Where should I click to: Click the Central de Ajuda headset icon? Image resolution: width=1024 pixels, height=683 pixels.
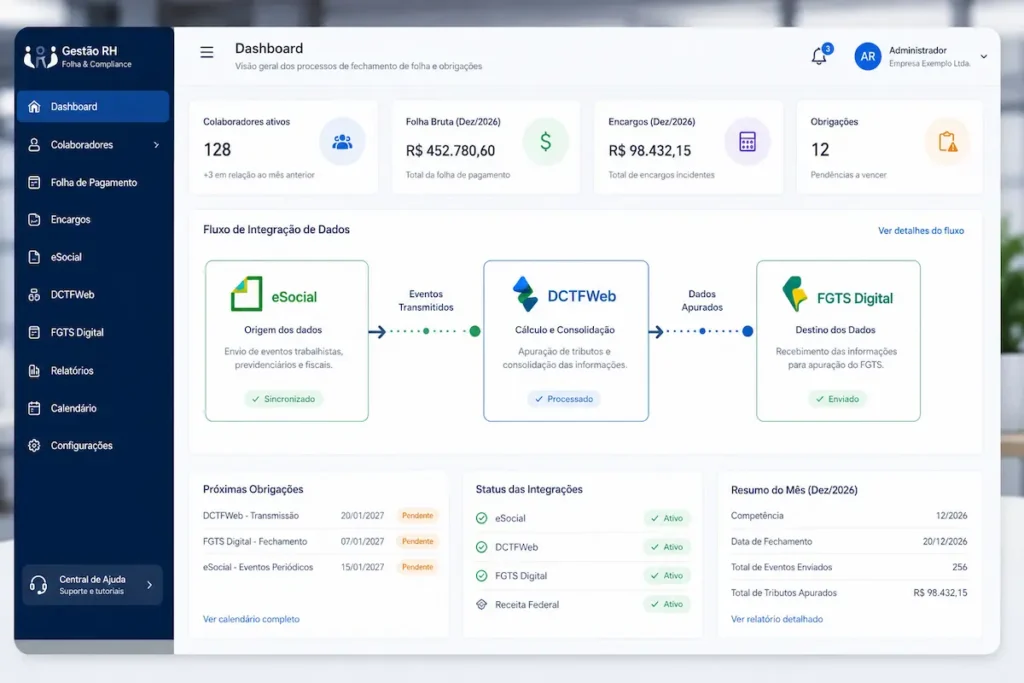coord(38,584)
